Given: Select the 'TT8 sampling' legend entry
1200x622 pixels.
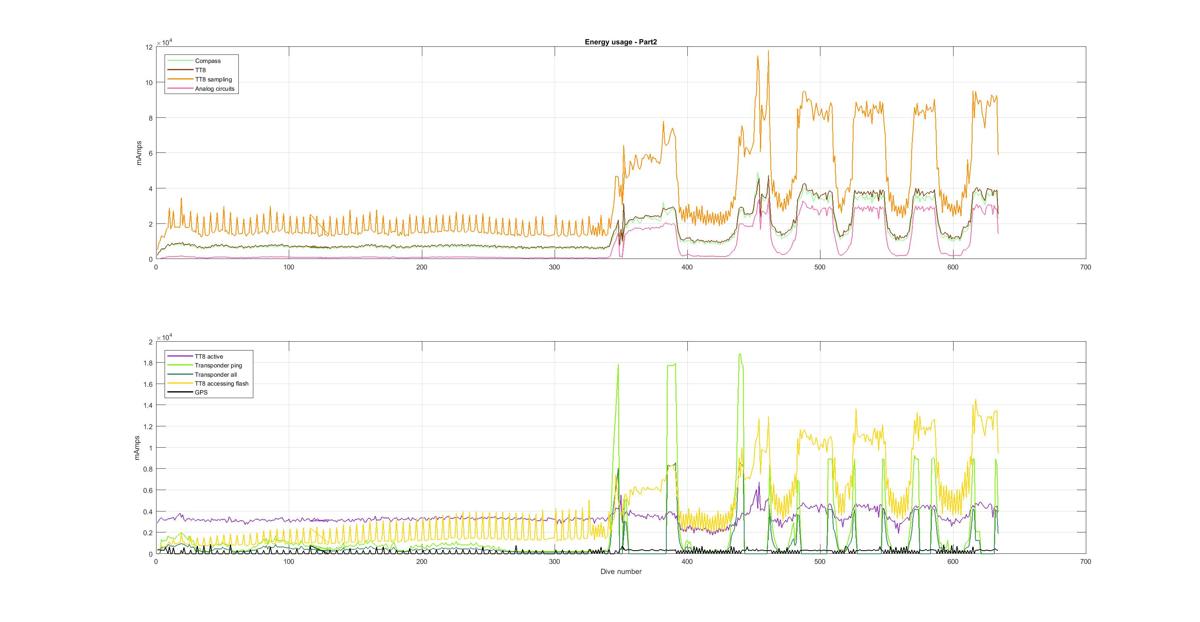Looking at the screenshot, I should tap(214, 79).
